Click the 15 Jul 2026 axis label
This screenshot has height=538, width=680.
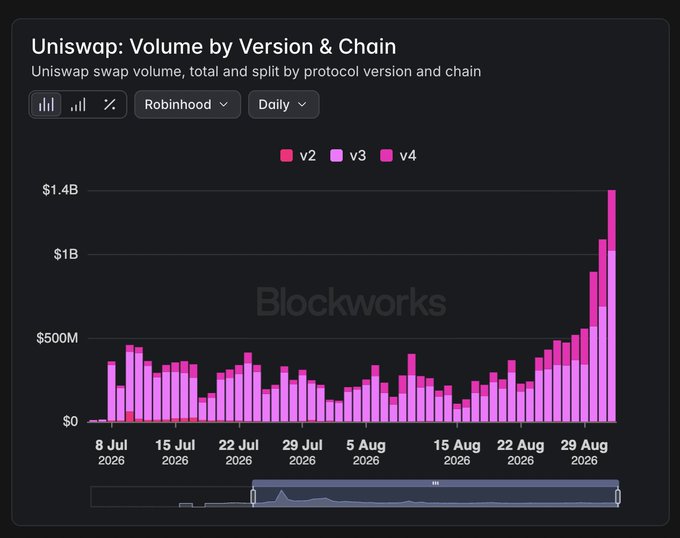(175, 453)
